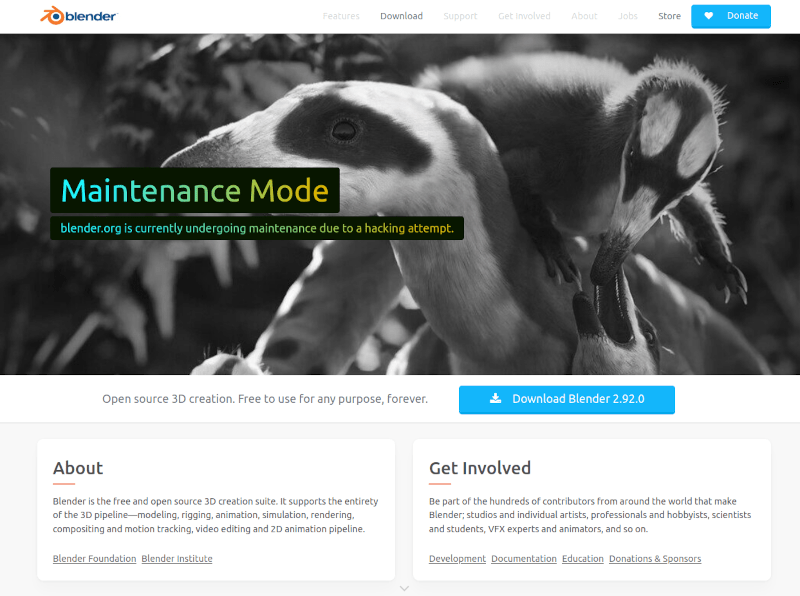Open the Download menu item
The image size is (800, 596).
click(401, 16)
